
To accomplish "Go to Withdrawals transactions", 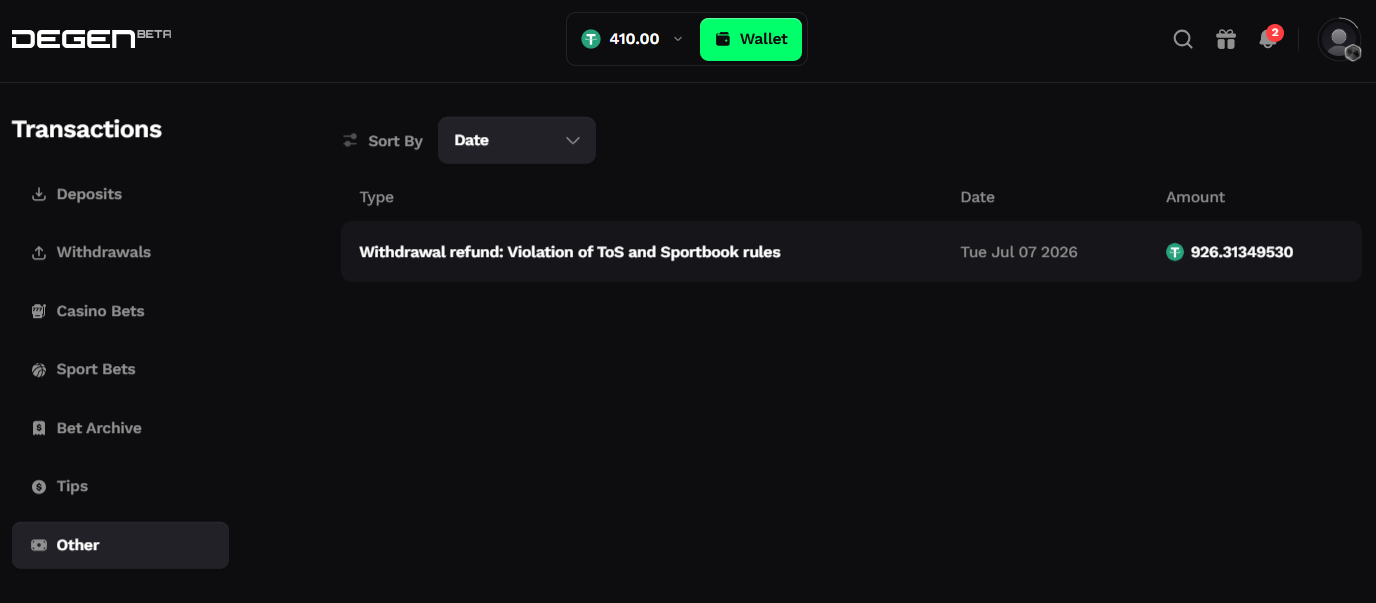I will pos(91,252).
